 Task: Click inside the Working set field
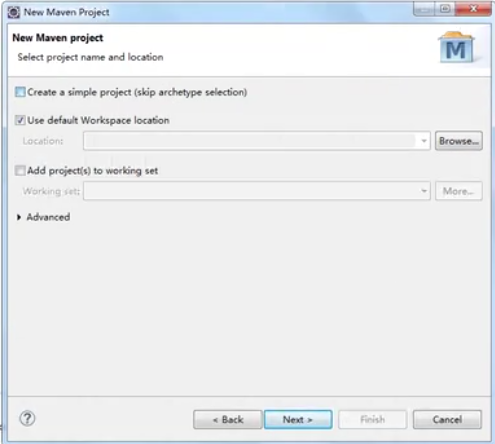coord(251,191)
